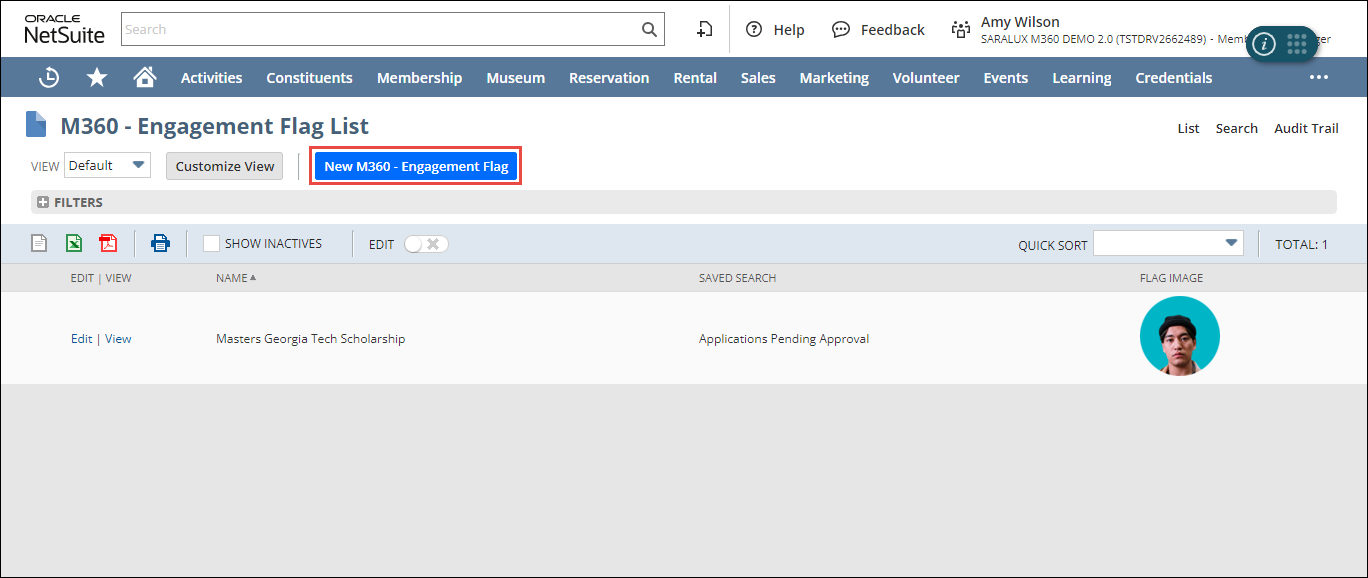The height and width of the screenshot is (578, 1368).
Task: Click the search magnifier icon
Action: pos(649,29)
